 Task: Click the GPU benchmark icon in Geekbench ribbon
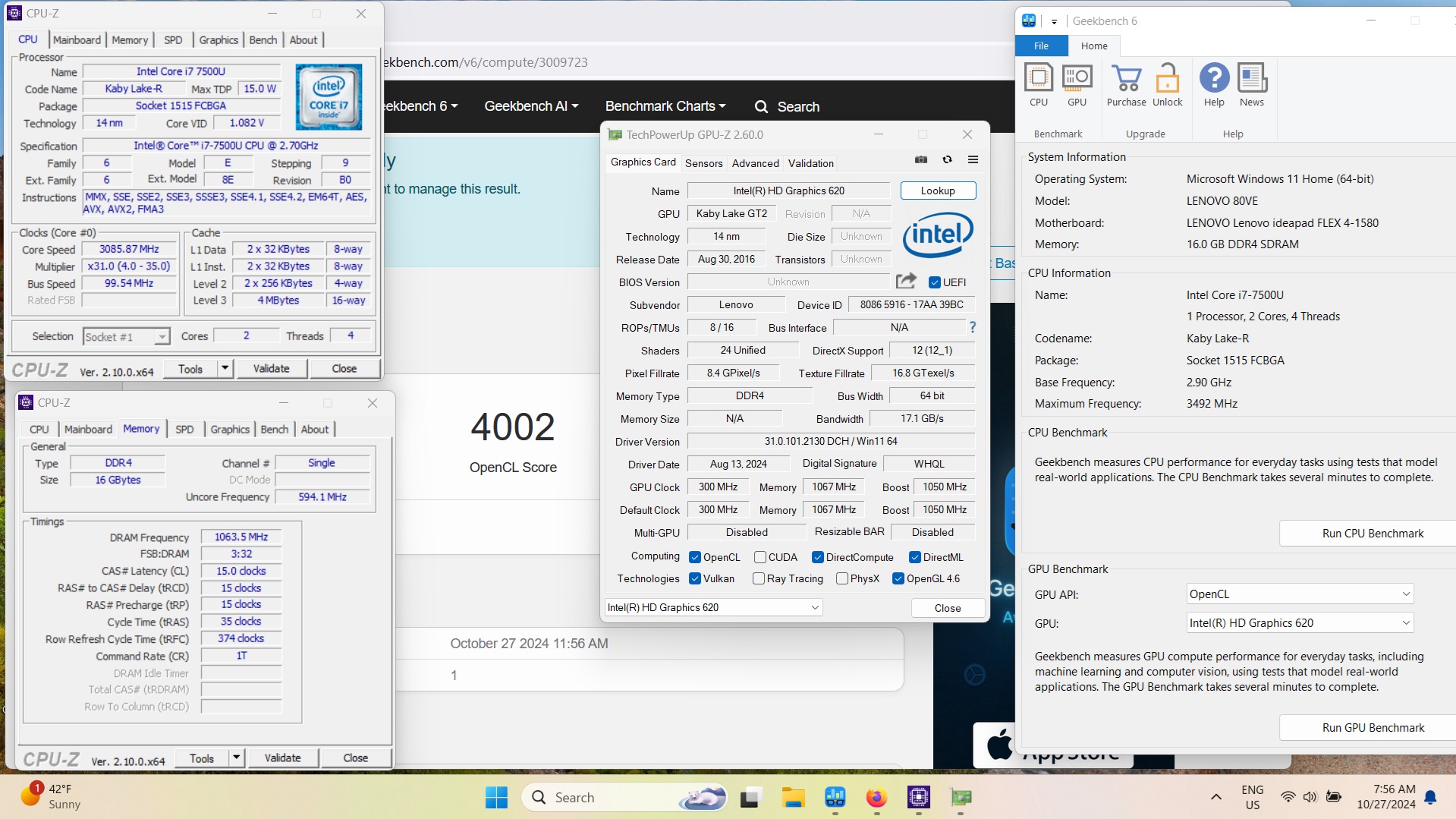coord(1077,85)
